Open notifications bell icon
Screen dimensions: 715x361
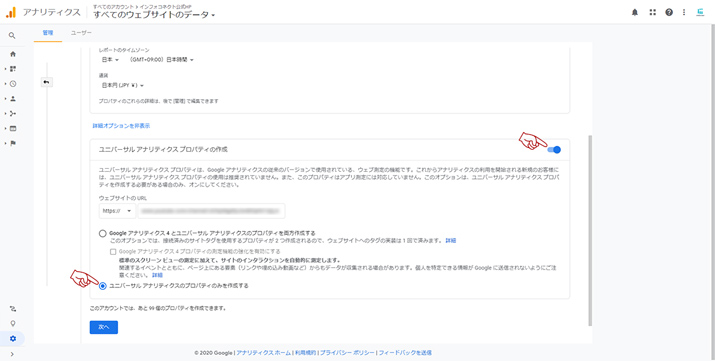(635, 12)
